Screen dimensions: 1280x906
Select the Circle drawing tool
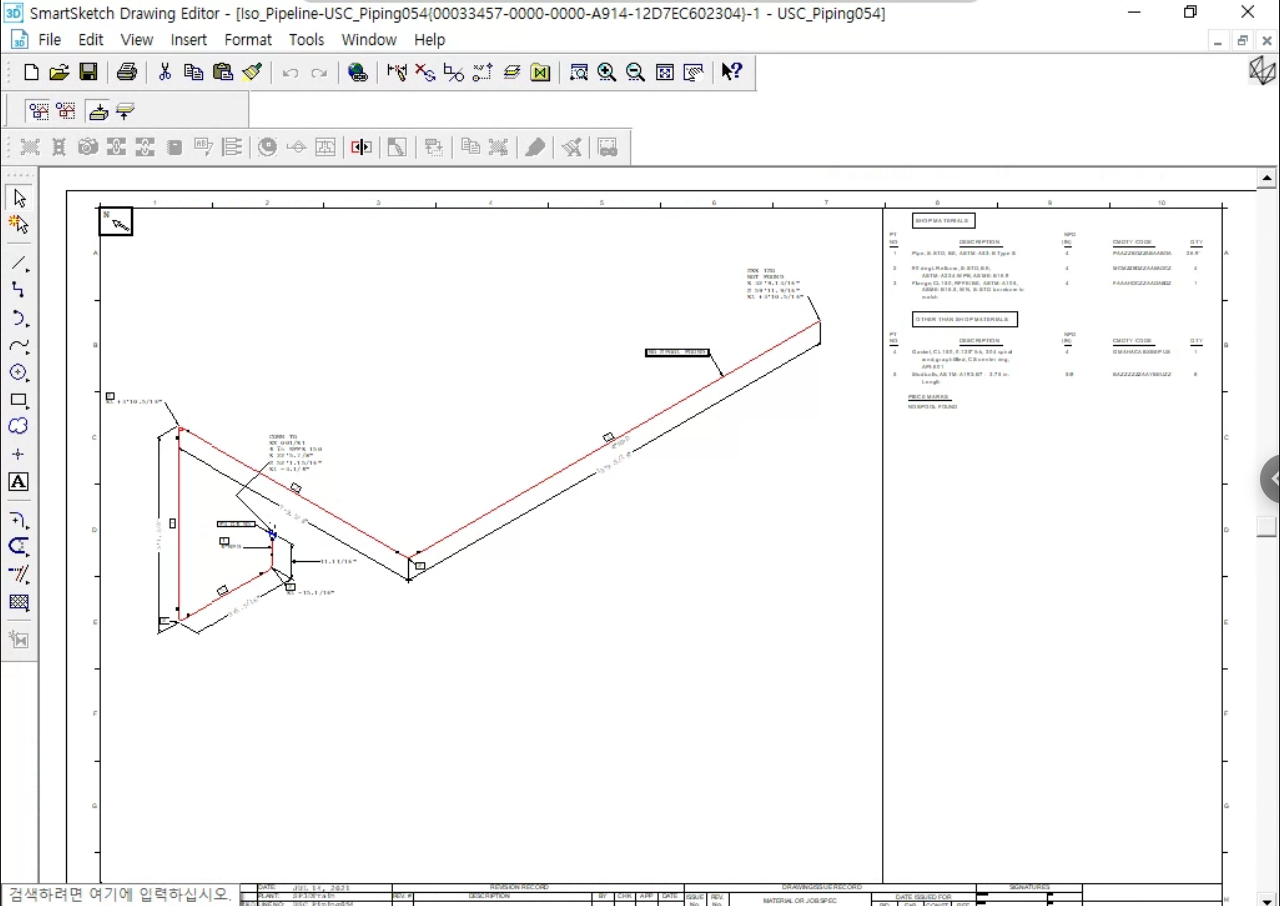19,372
